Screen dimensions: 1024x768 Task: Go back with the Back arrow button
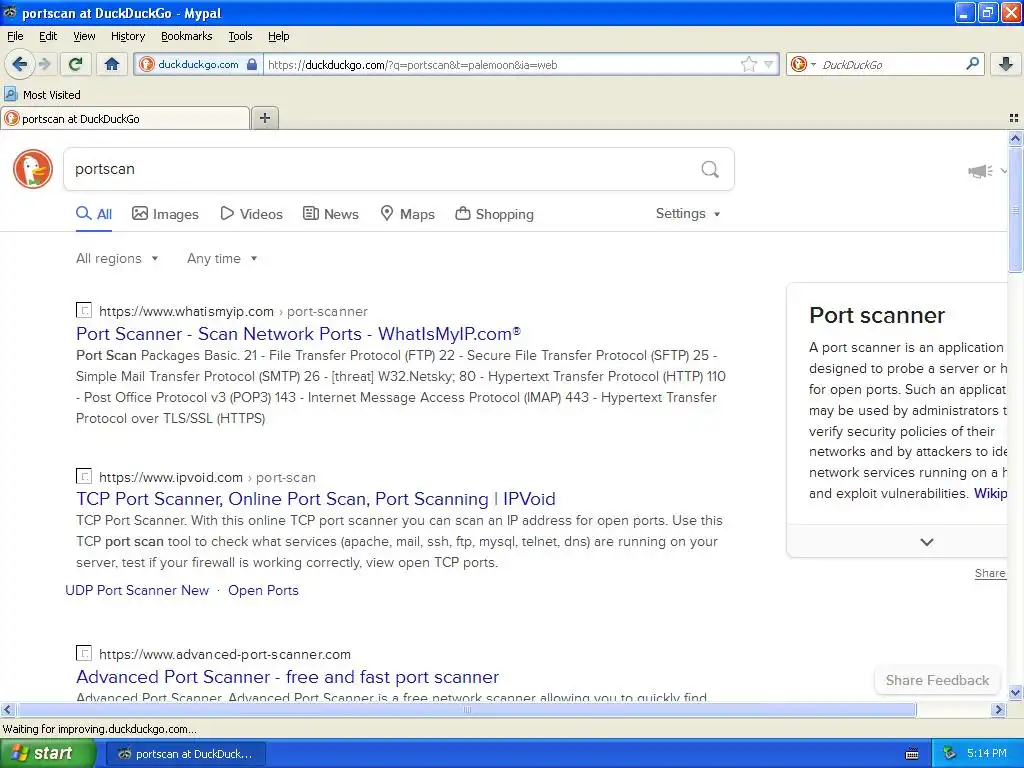[x=19, y=64]
